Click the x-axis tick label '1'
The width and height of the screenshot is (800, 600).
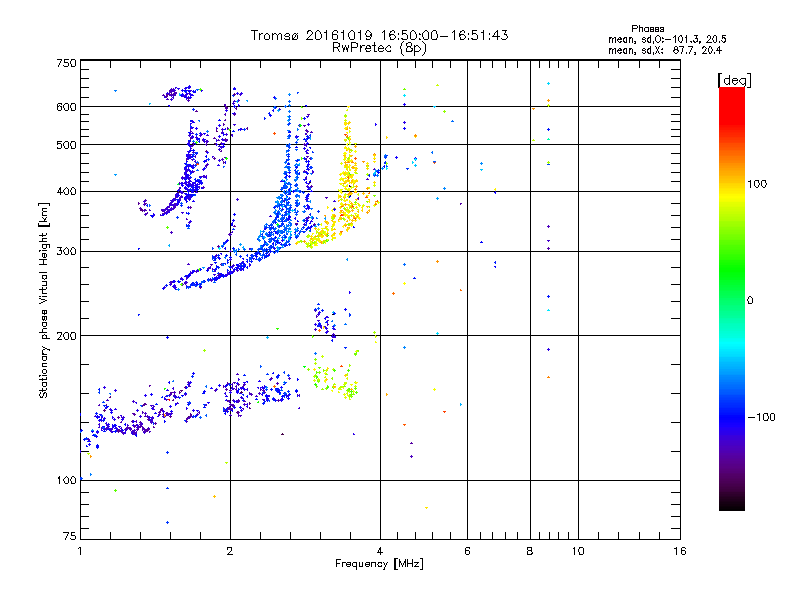click(80, 551)
